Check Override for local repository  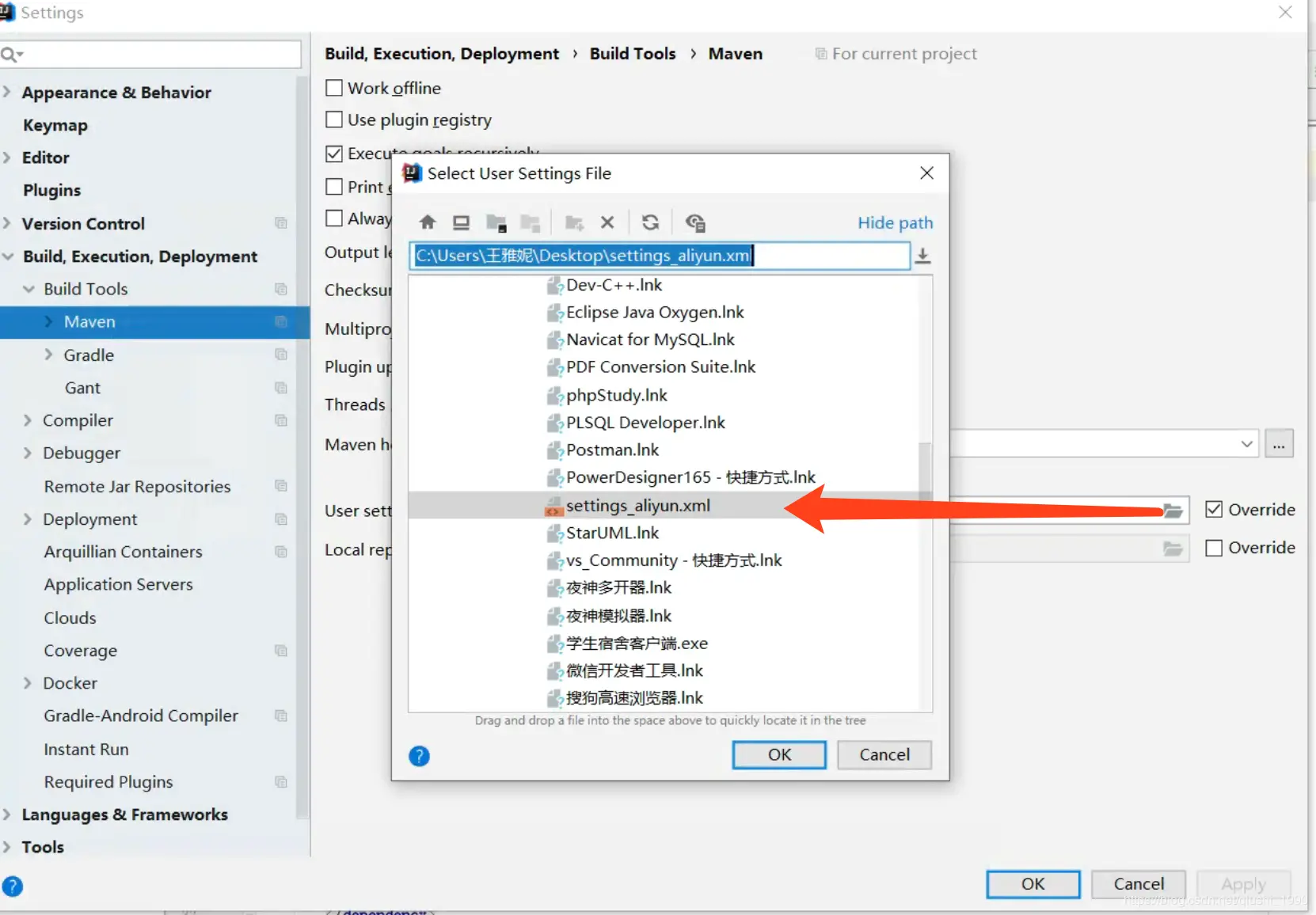(1214, 548)
